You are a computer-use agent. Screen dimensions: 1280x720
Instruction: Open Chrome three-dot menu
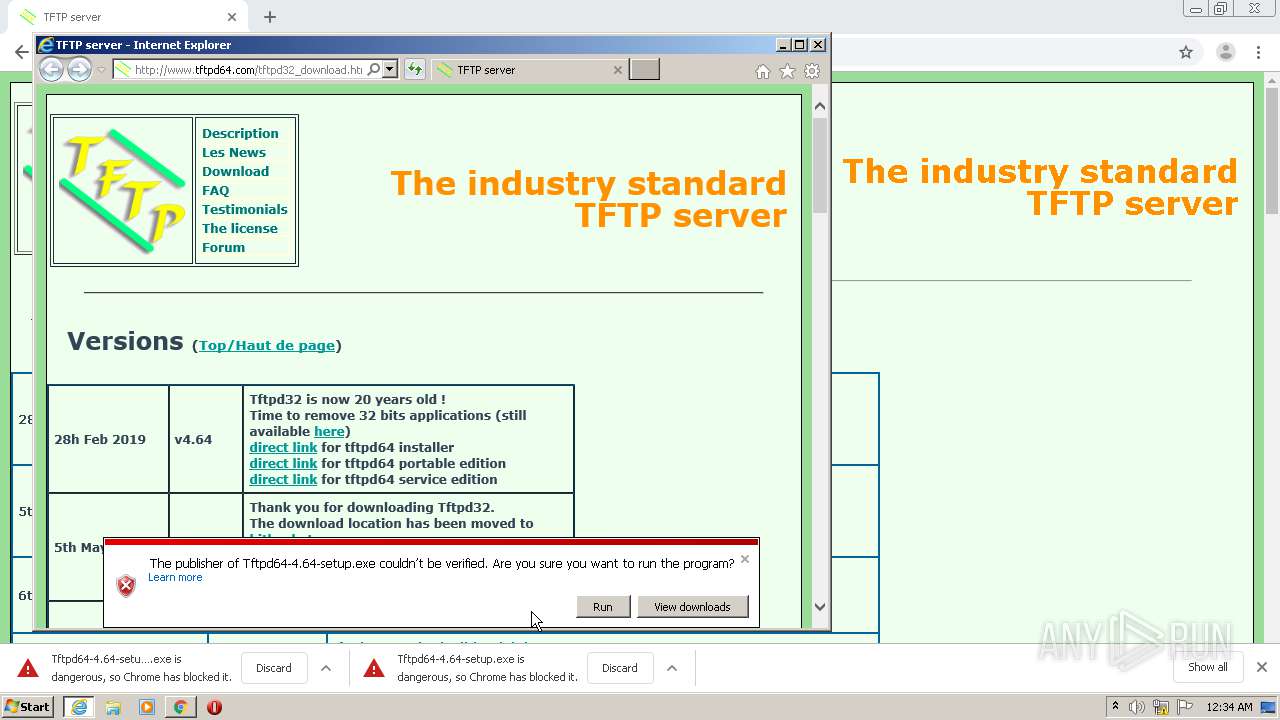point(1260,52)
